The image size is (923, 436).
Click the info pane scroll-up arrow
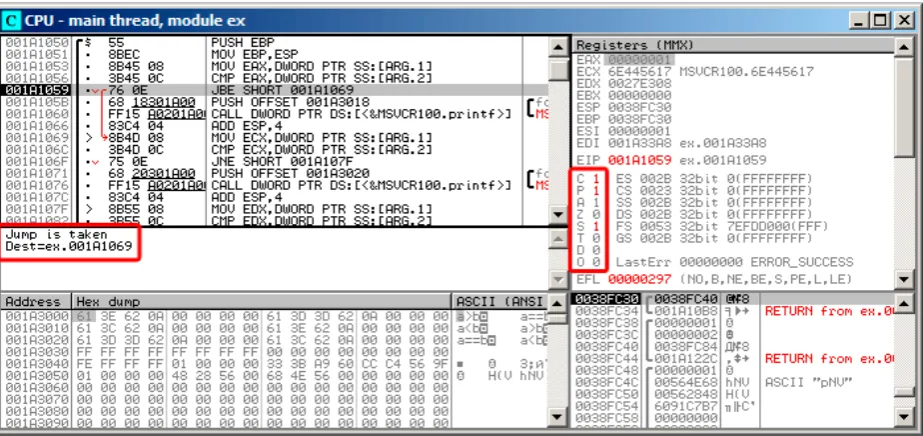(x=557, y=238)
